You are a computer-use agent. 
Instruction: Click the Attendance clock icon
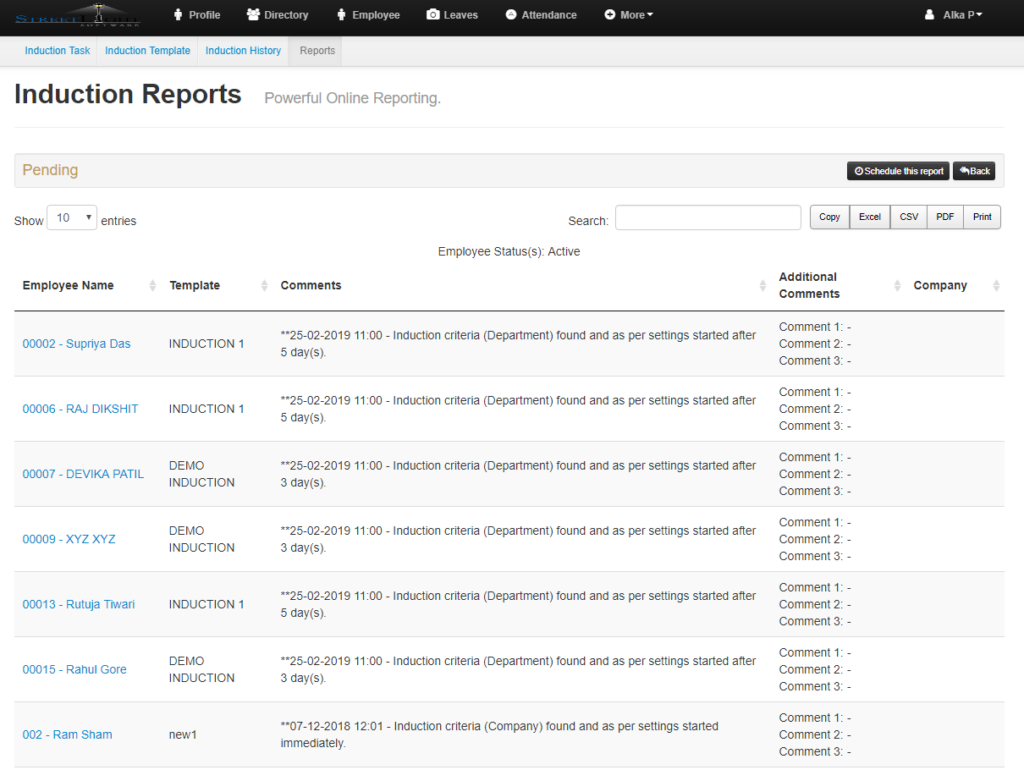(511, 15)
